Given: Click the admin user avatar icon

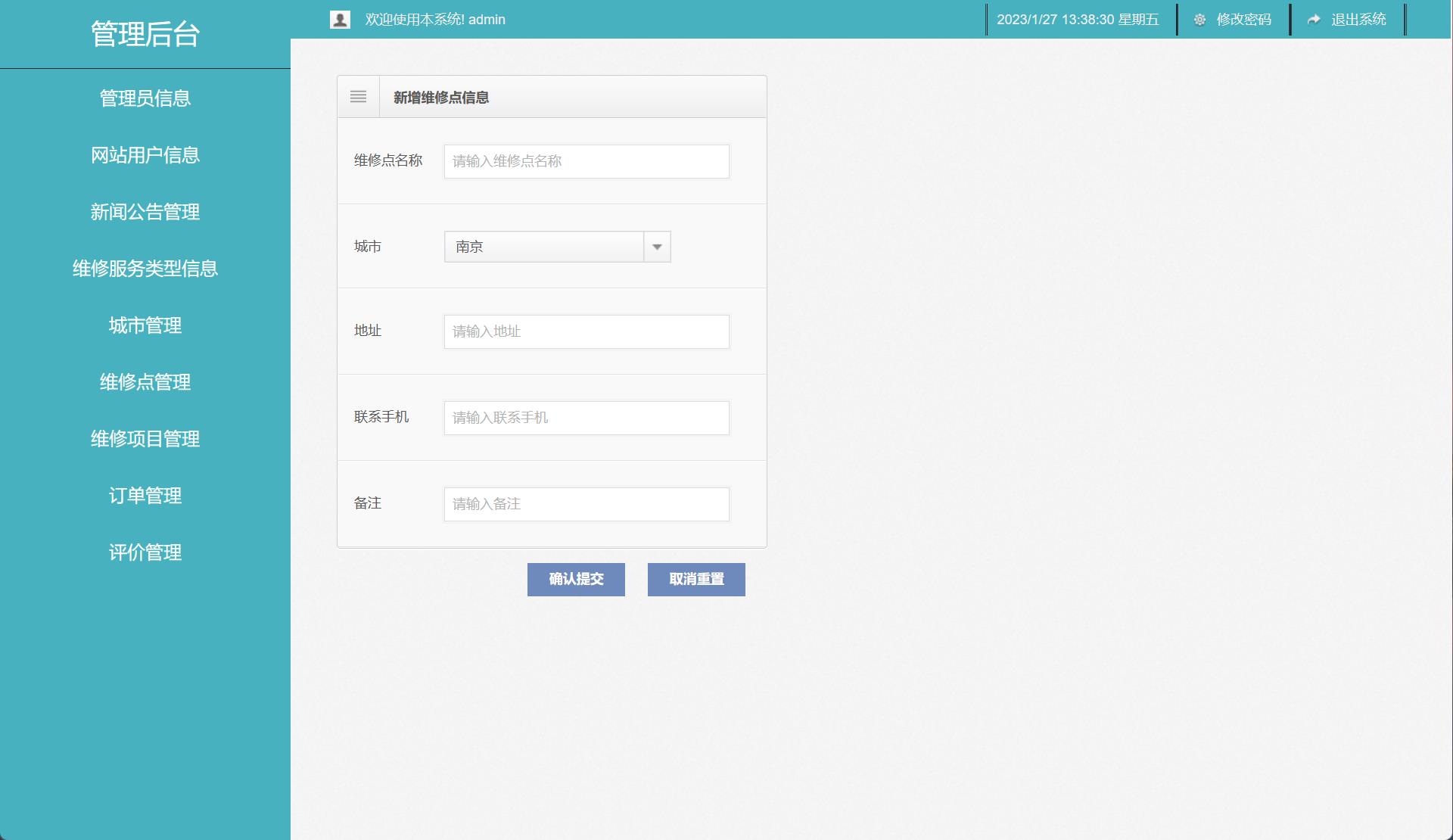Looking at the screenshot, I should 340,20.
